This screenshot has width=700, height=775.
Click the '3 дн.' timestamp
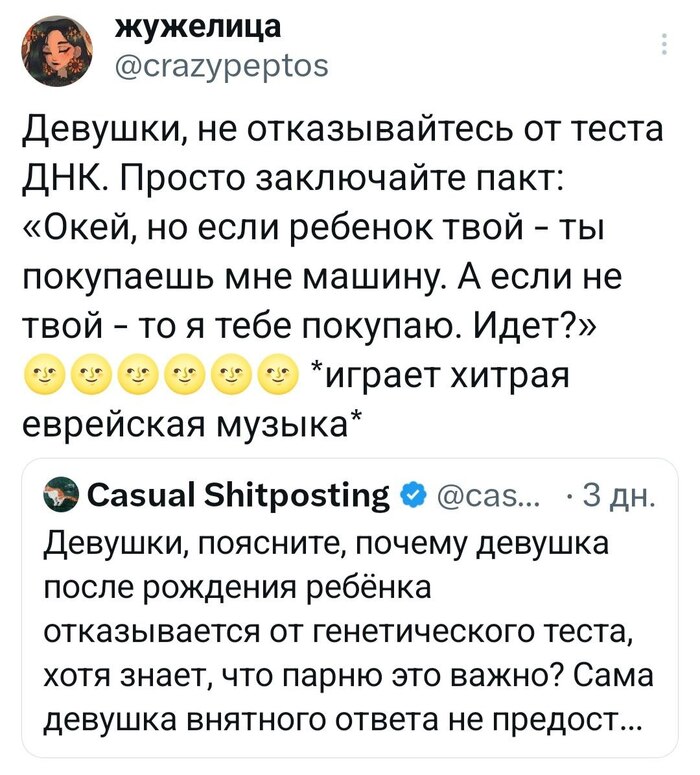(619, 496)
